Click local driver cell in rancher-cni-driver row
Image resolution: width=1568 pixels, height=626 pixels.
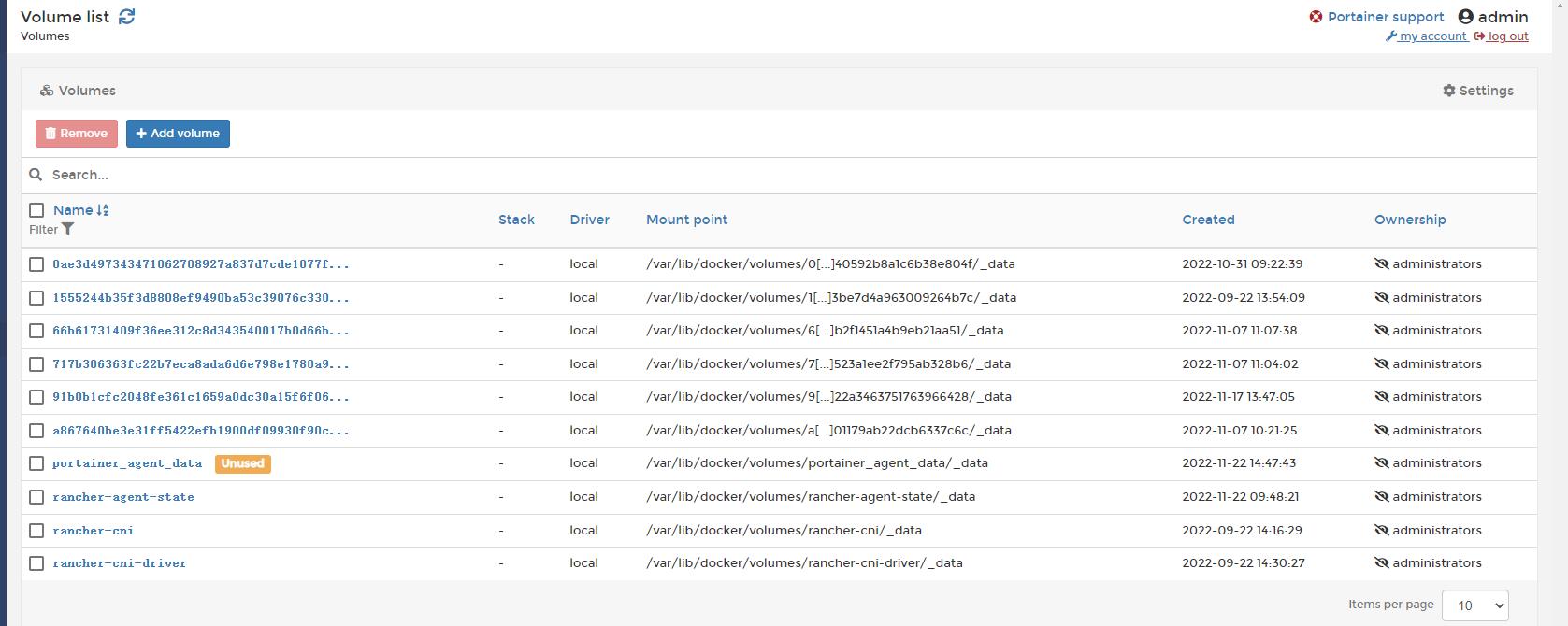(583, 563)
